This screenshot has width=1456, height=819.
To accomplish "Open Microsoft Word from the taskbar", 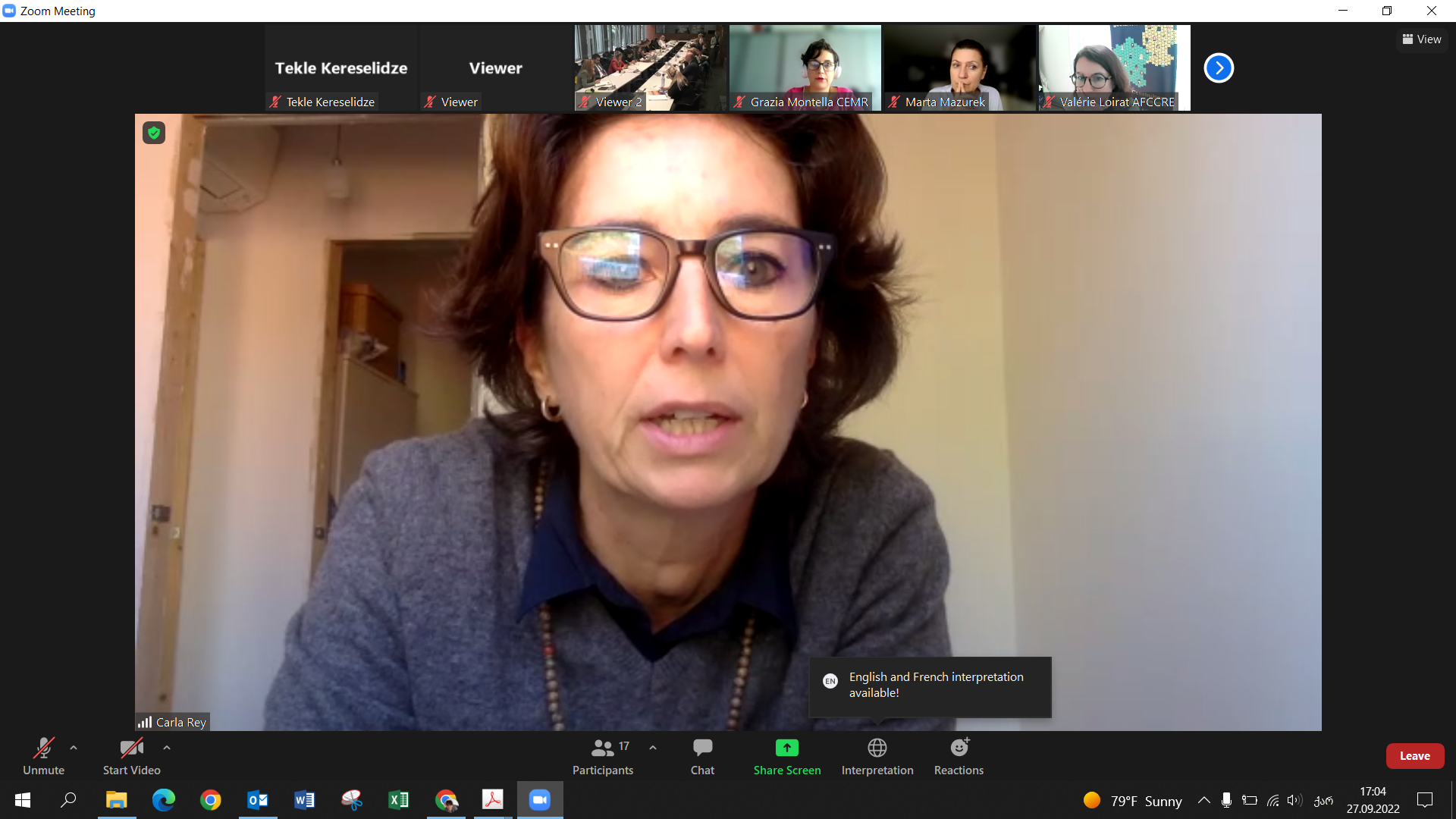I will pyautogui.click(x=305, y=800).
